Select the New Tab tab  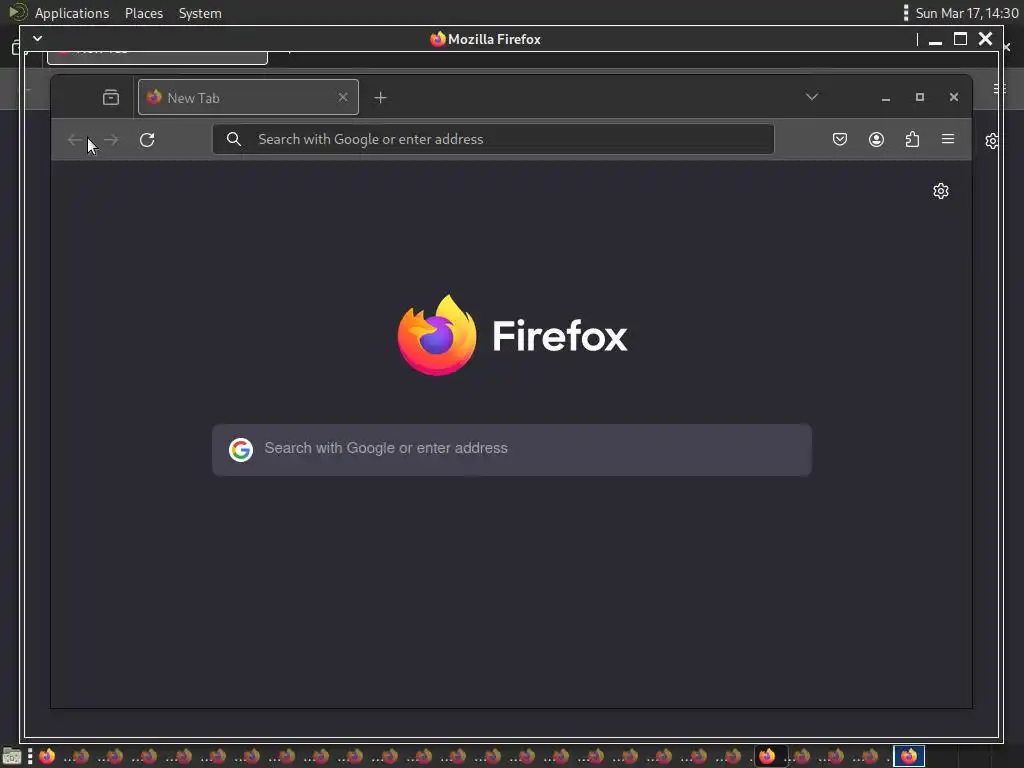point(248,97)
